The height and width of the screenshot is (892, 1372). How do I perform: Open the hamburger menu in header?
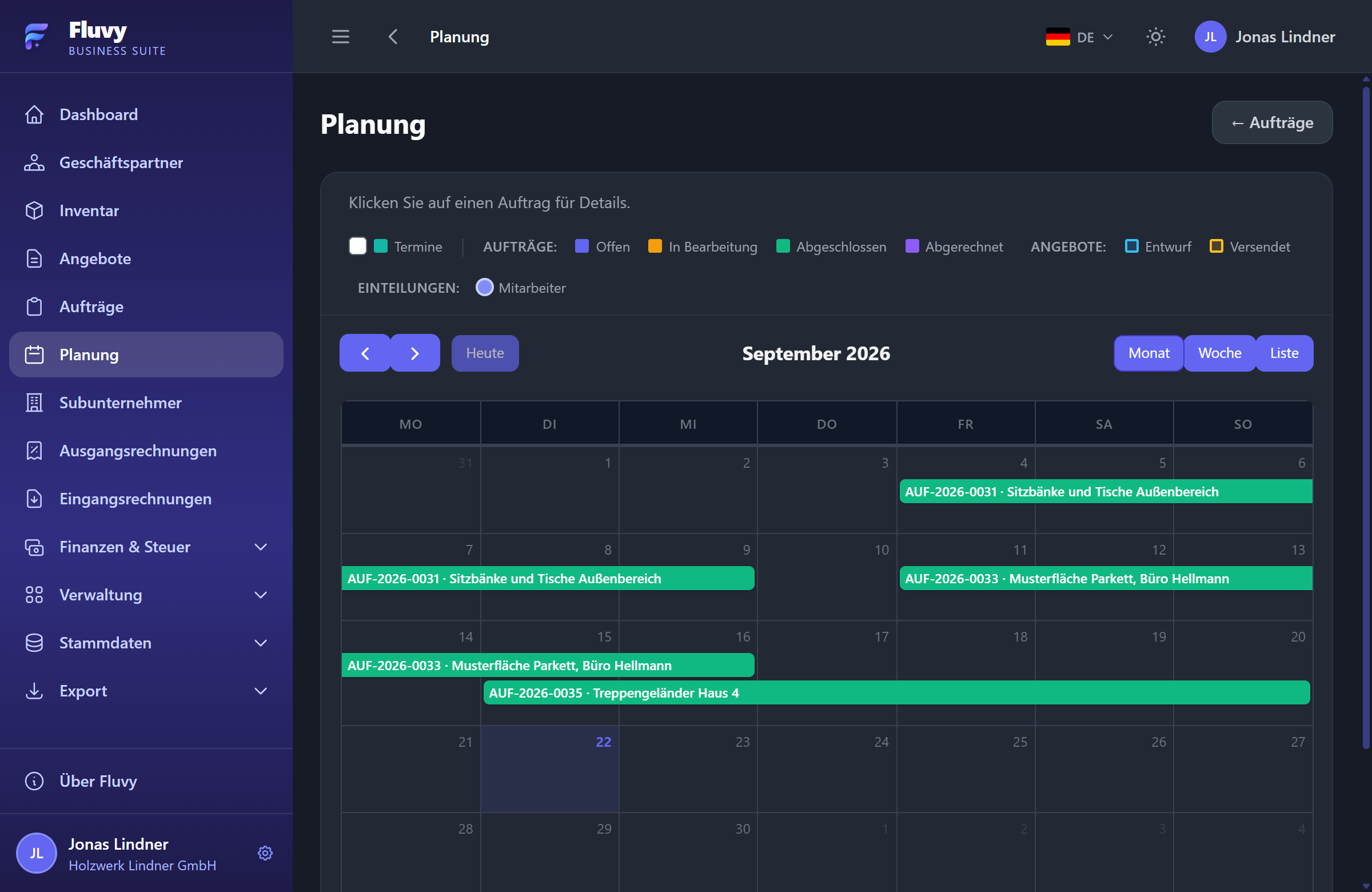[x=341, y=37]
